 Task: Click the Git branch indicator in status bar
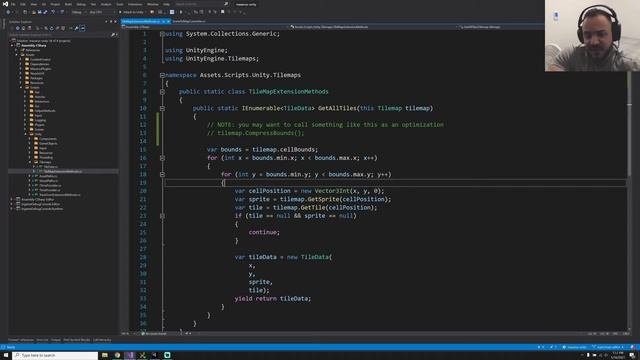608,347
